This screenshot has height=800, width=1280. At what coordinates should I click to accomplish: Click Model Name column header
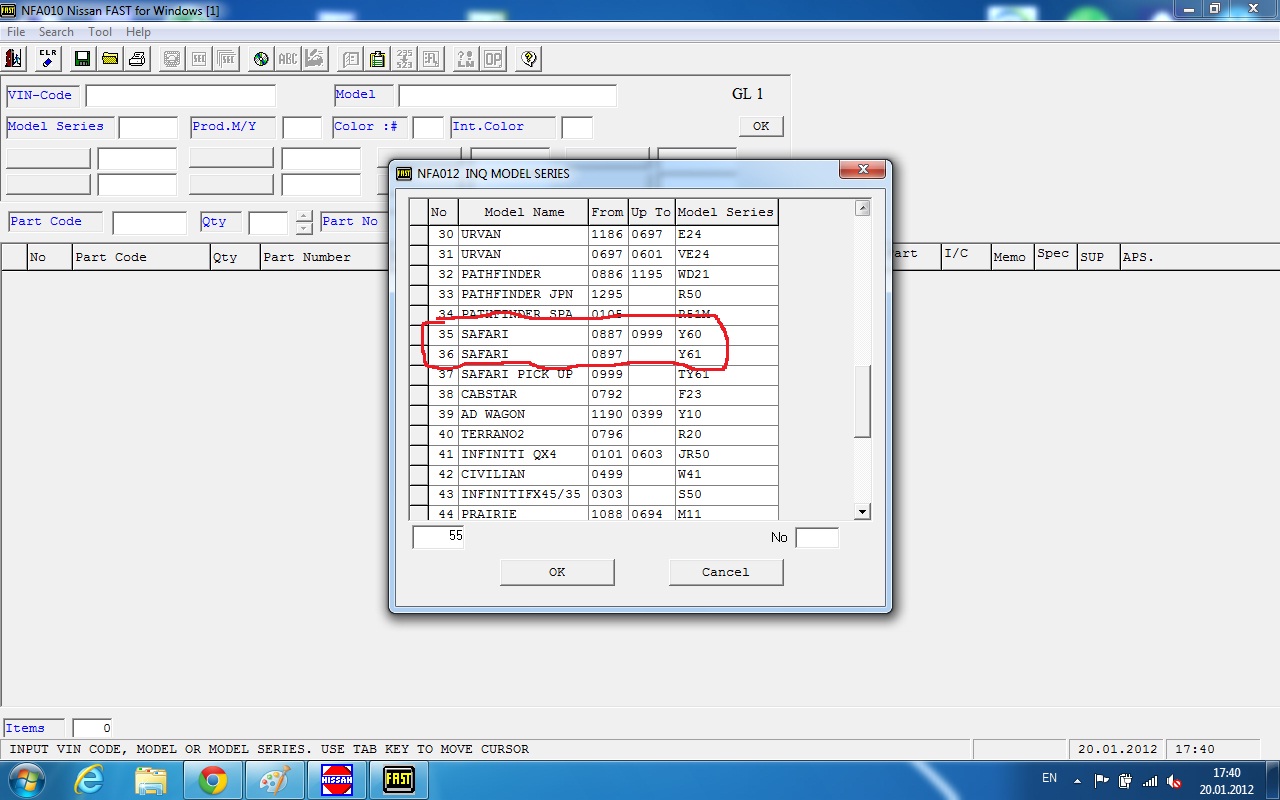pyautogui.click(x=524, y=212)
